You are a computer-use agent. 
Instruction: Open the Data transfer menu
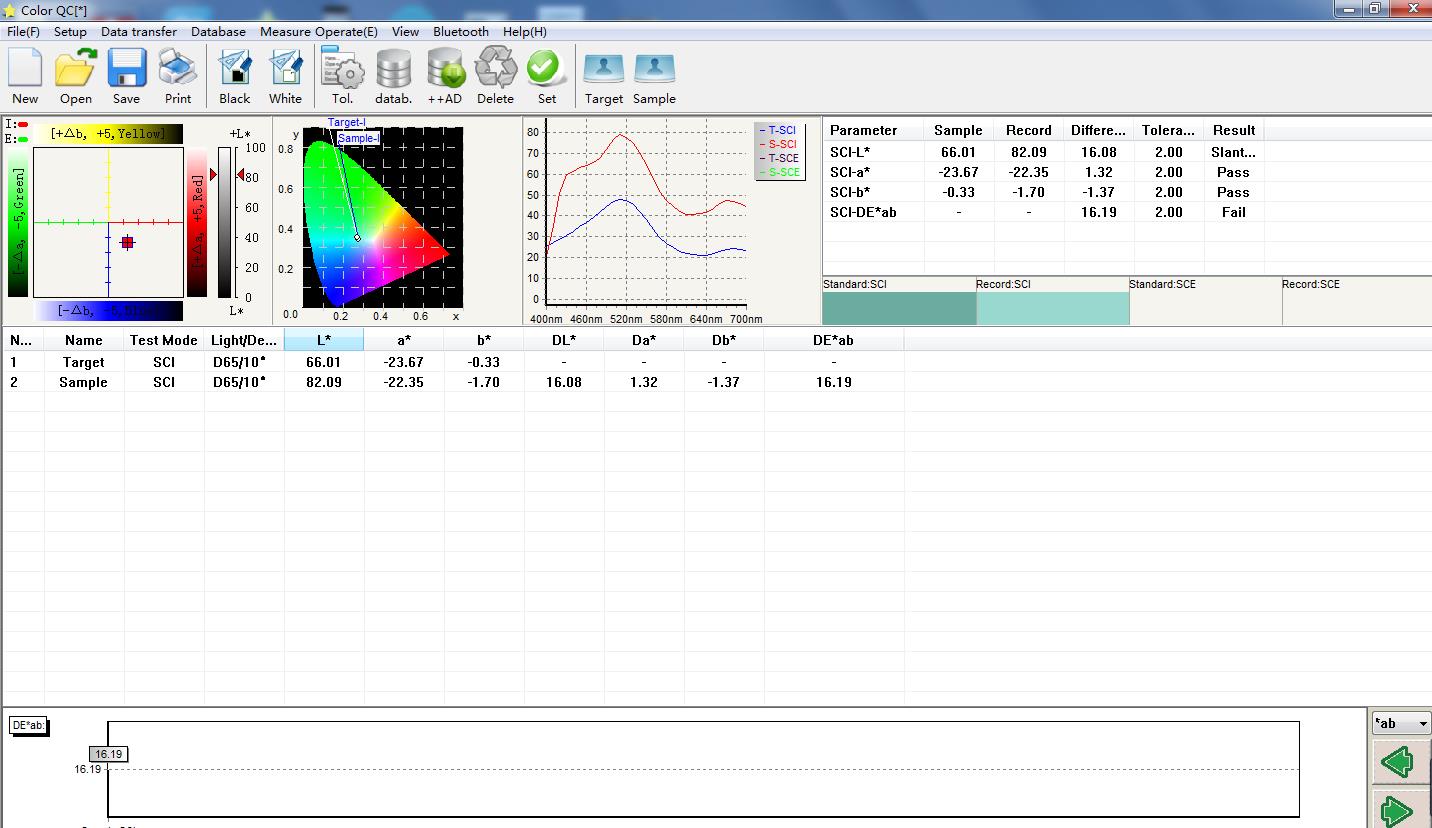pos(139,32)
